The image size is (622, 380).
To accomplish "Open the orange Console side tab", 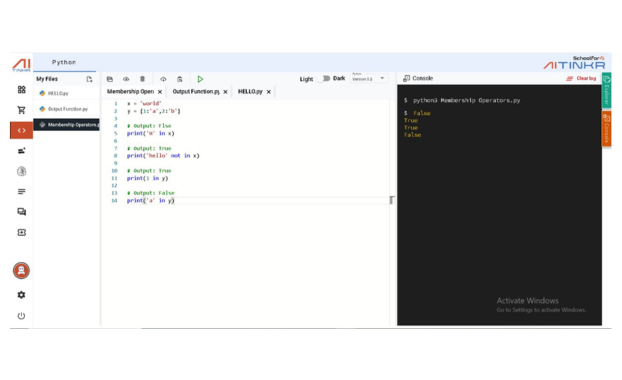I will pyautogui.click(x=606, y=129).
